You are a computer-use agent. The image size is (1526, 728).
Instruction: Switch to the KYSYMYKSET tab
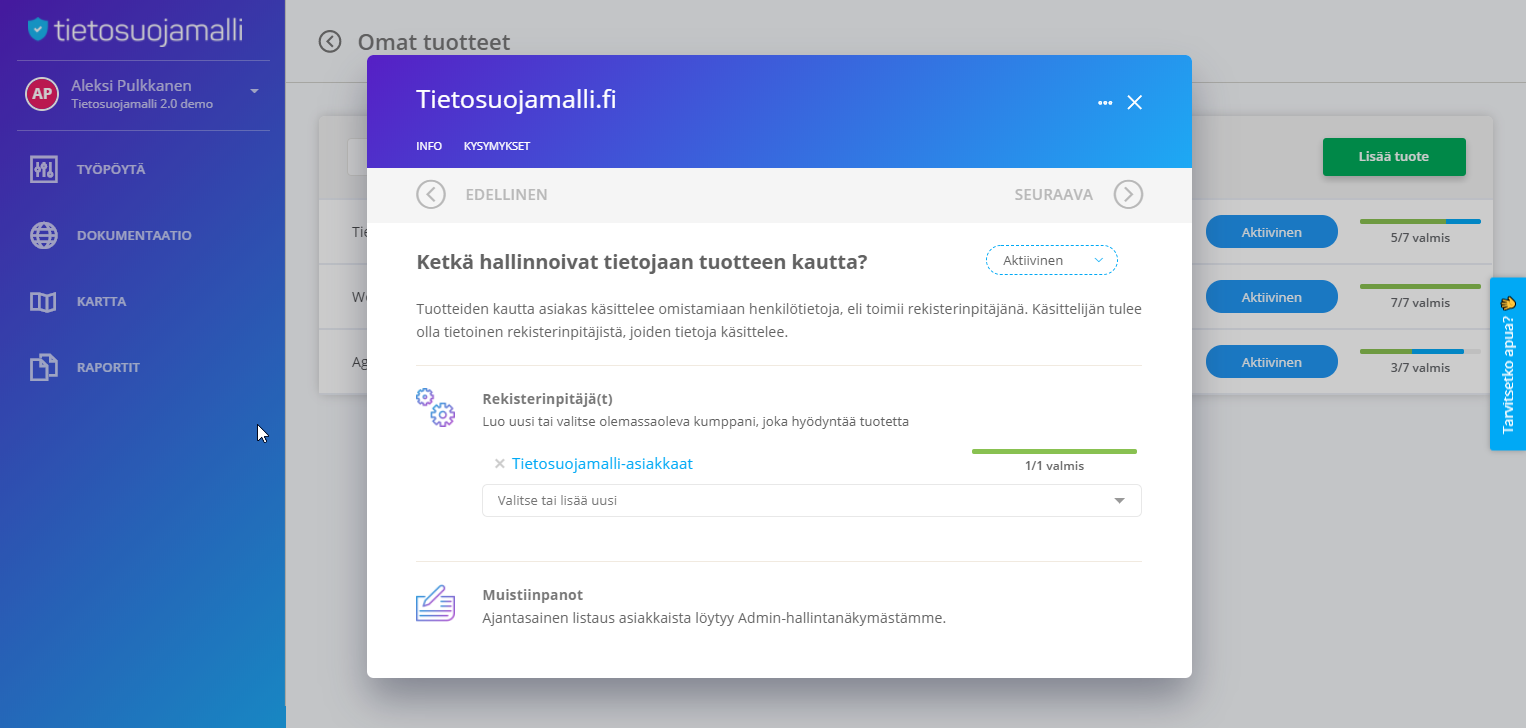(x=497, y=146)
